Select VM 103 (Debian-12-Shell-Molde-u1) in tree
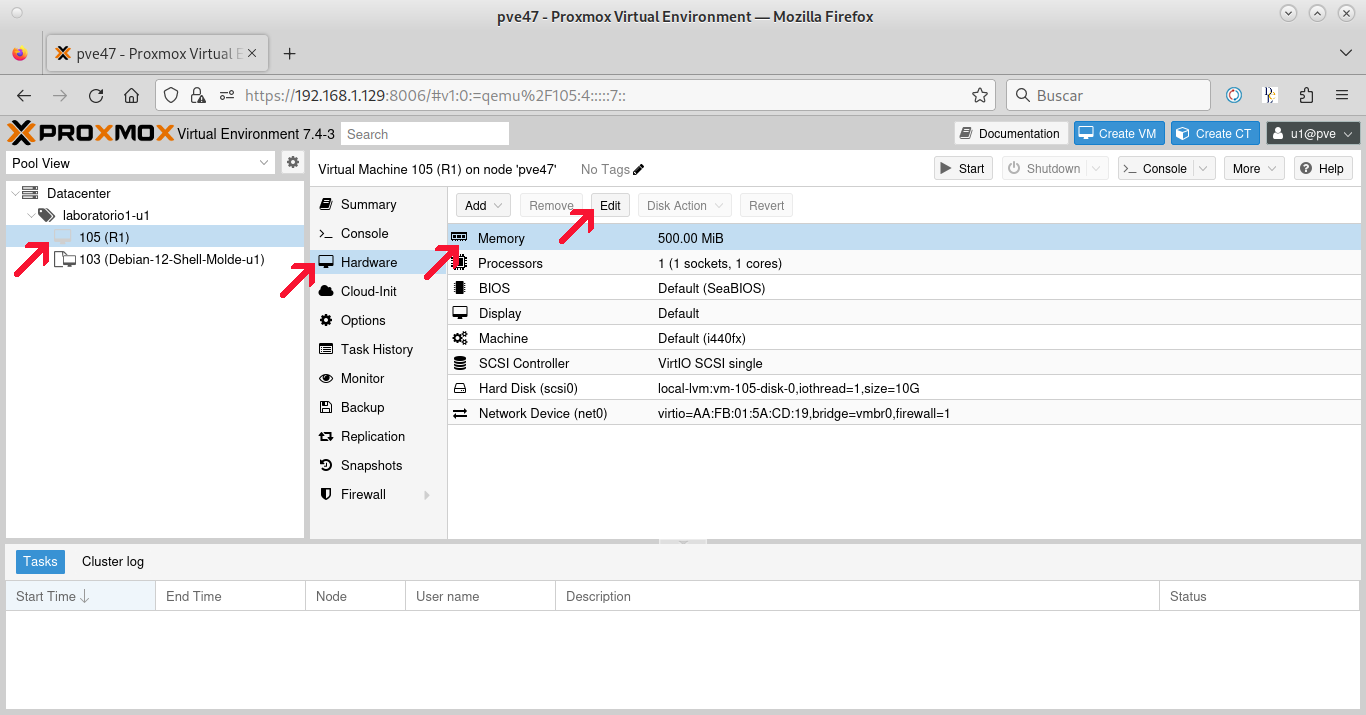Viewport: 1366px width, 715px height. (x=155, y=259)
